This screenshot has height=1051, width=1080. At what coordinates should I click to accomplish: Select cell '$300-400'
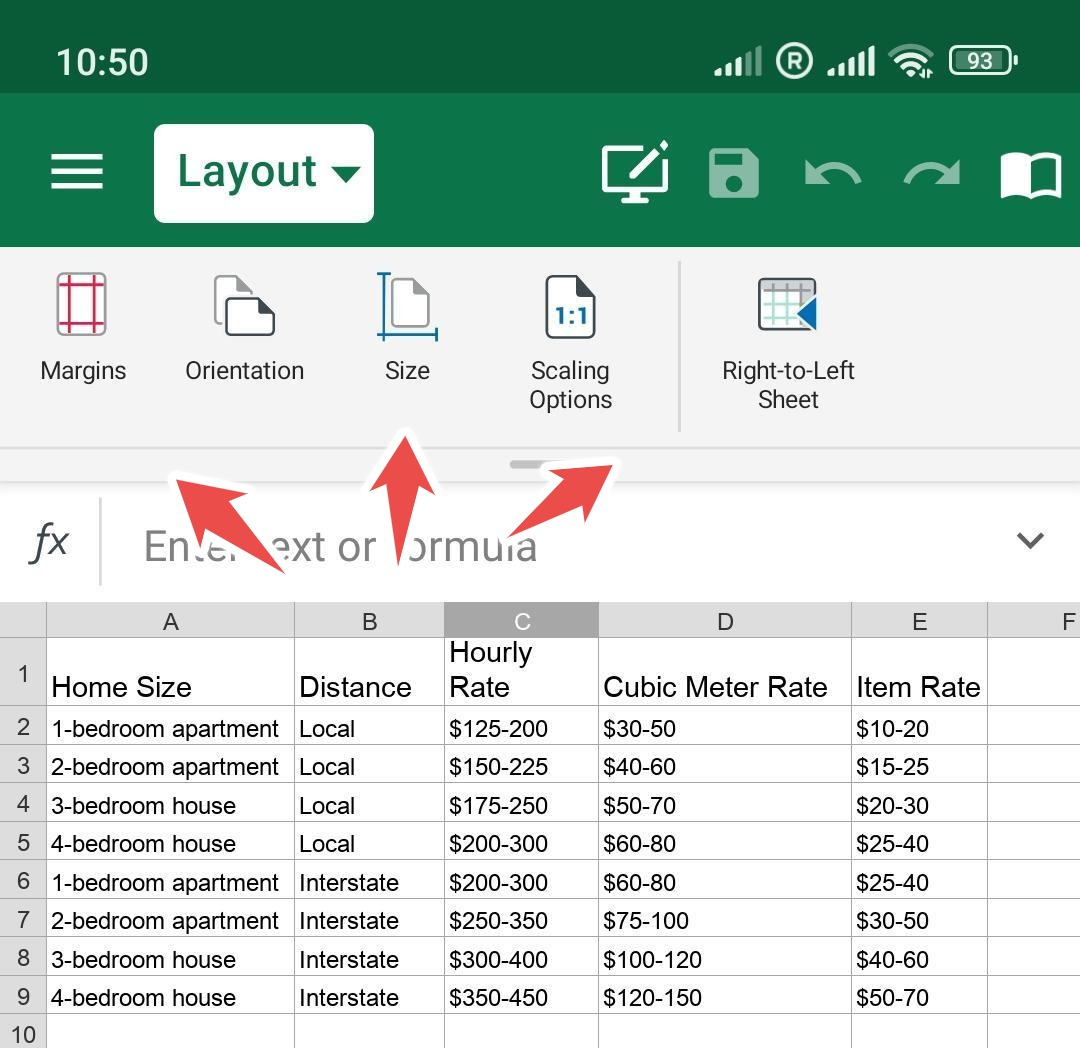[521, 957]
